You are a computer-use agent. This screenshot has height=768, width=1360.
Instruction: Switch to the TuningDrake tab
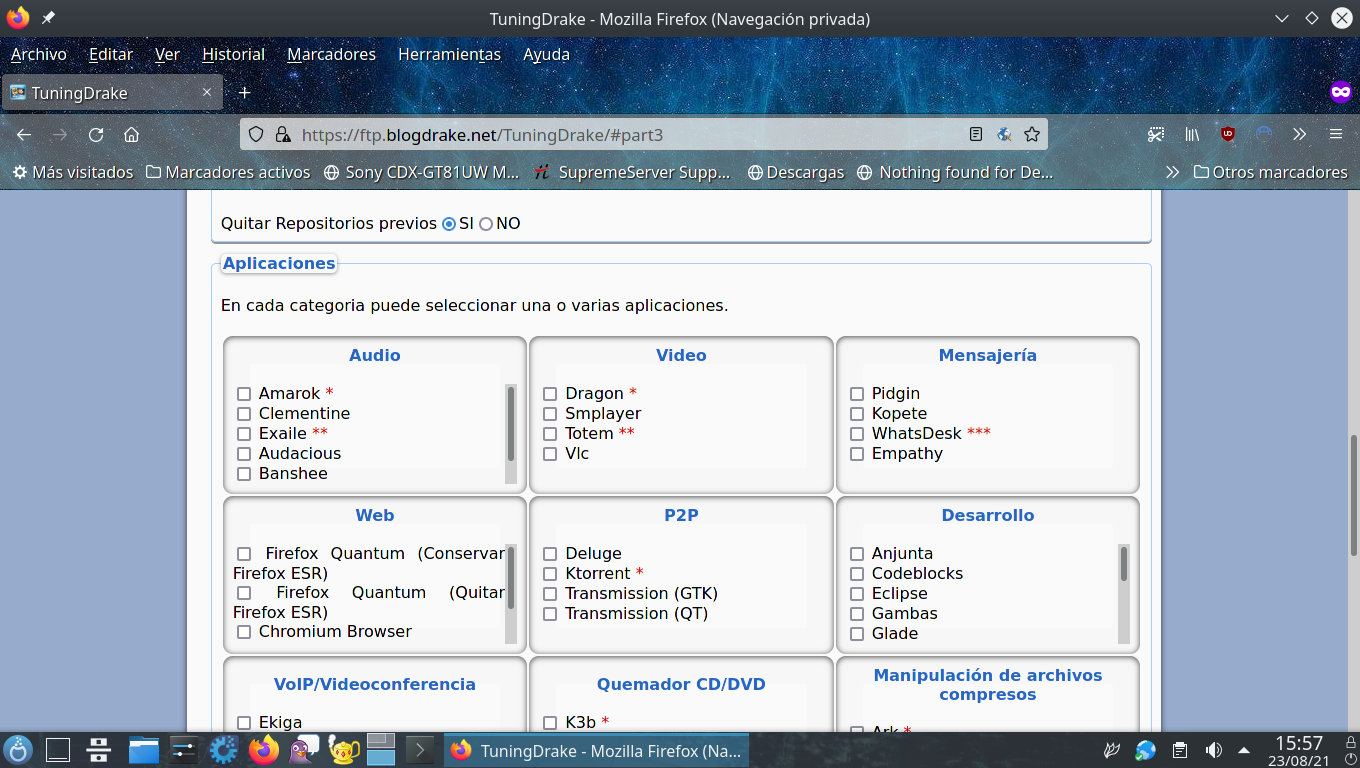click(x=112, y=93)
